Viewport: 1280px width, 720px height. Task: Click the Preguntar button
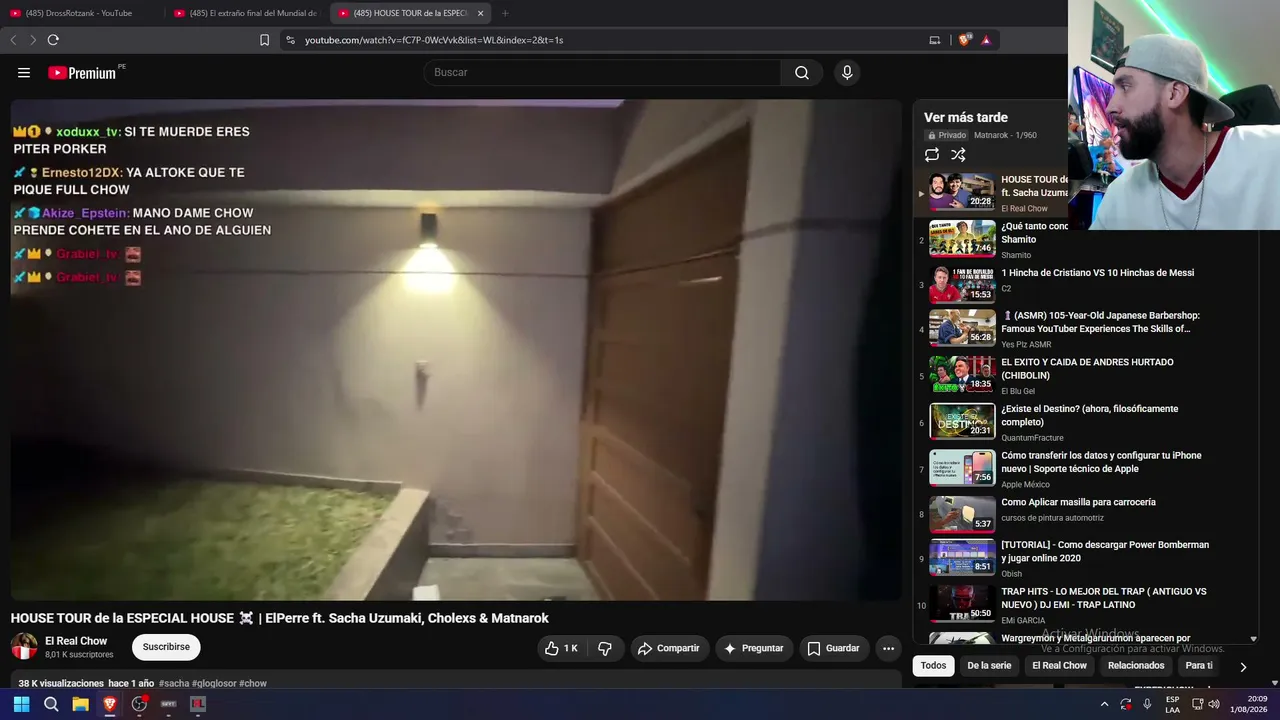(754, 648)
